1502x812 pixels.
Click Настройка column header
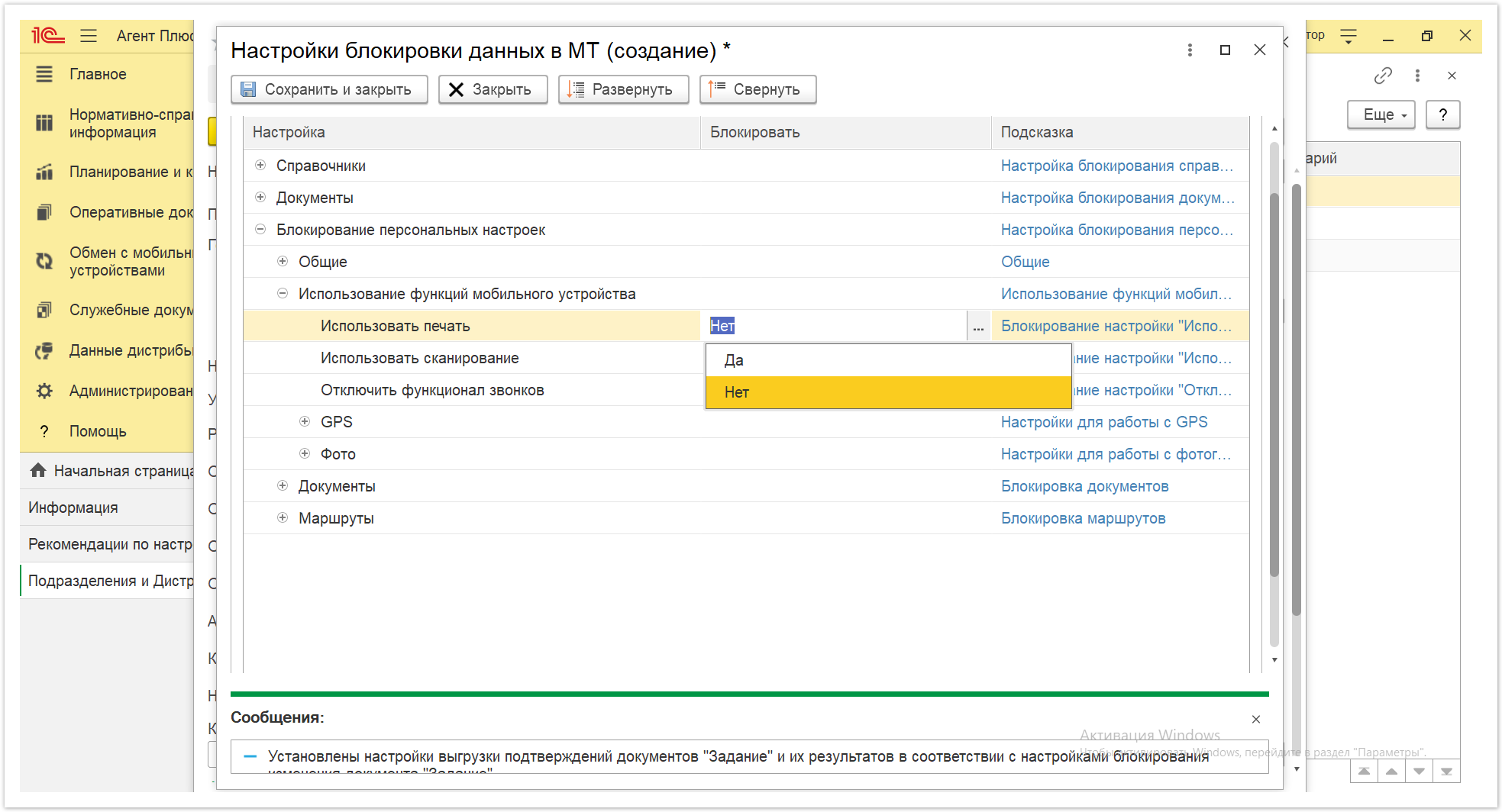[x=472, y=132]
